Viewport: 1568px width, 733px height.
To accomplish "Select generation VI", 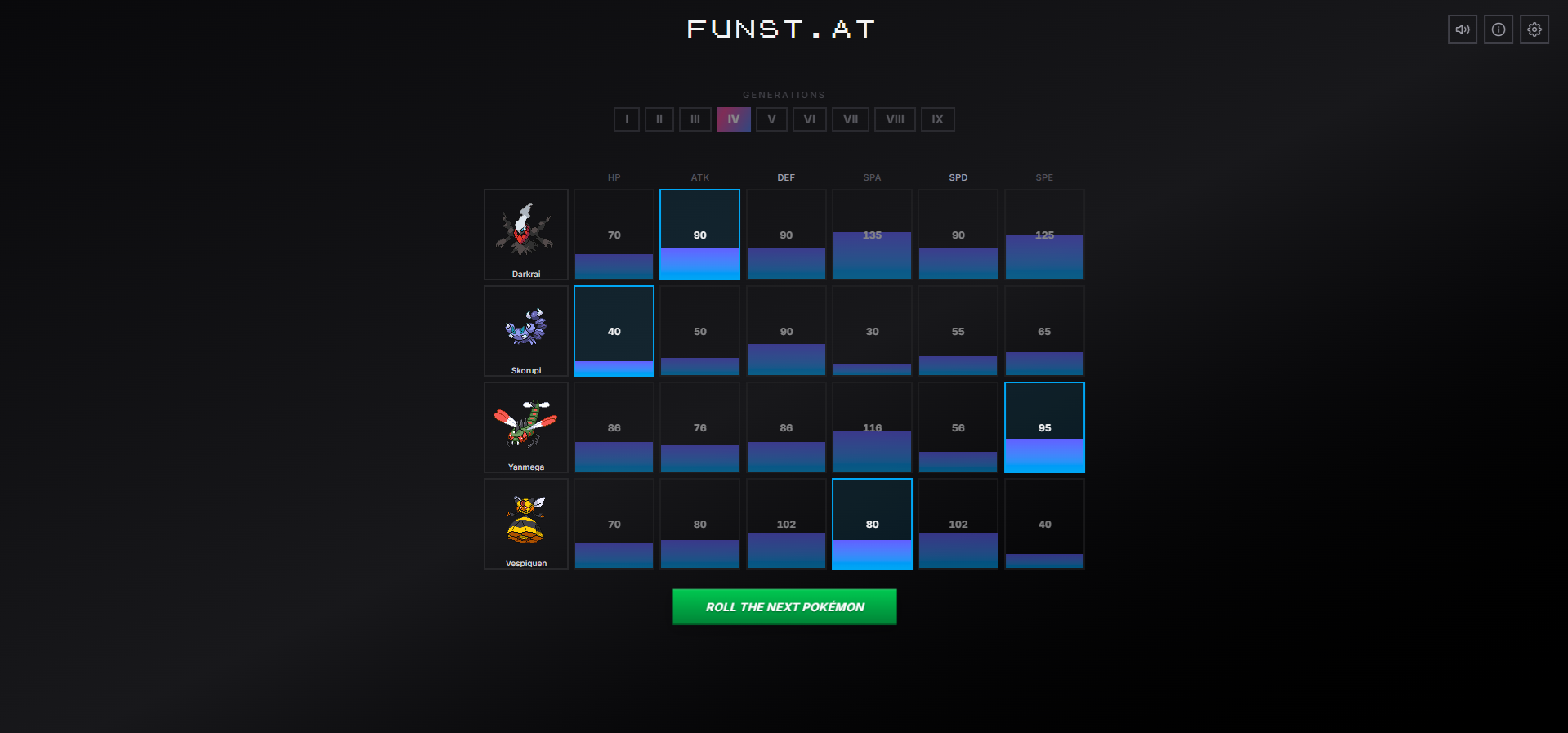I will click(x=810, y=119).
